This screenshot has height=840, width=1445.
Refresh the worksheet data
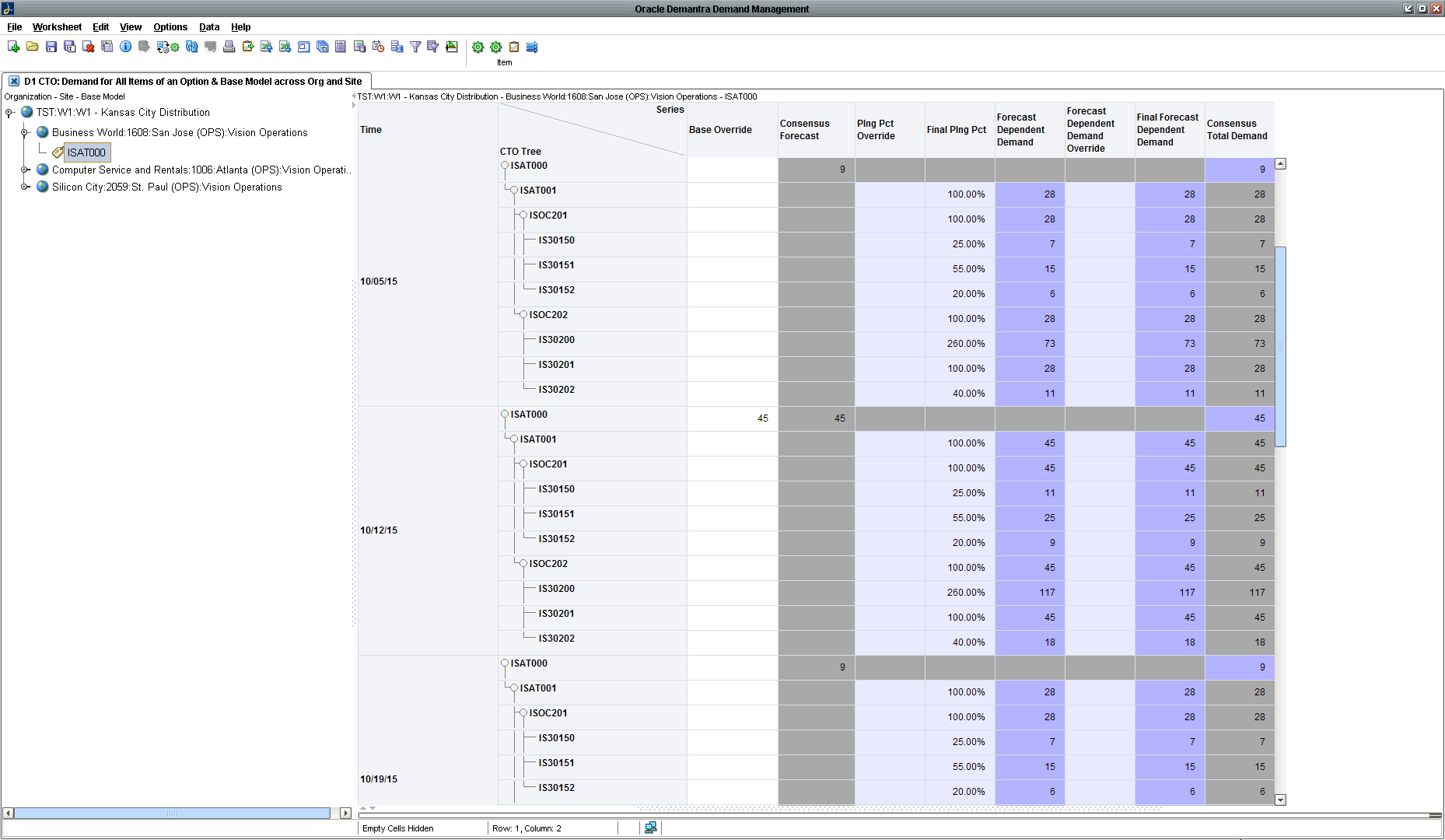coord(191,47)
